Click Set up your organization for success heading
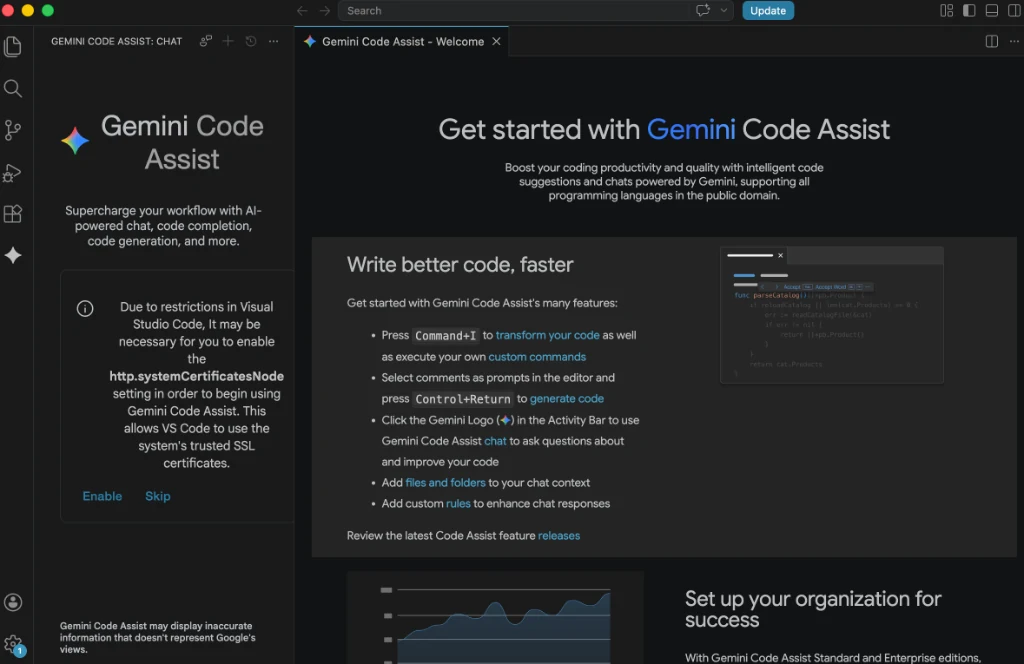Screen dimensions: 1024x664 (813, 609)
